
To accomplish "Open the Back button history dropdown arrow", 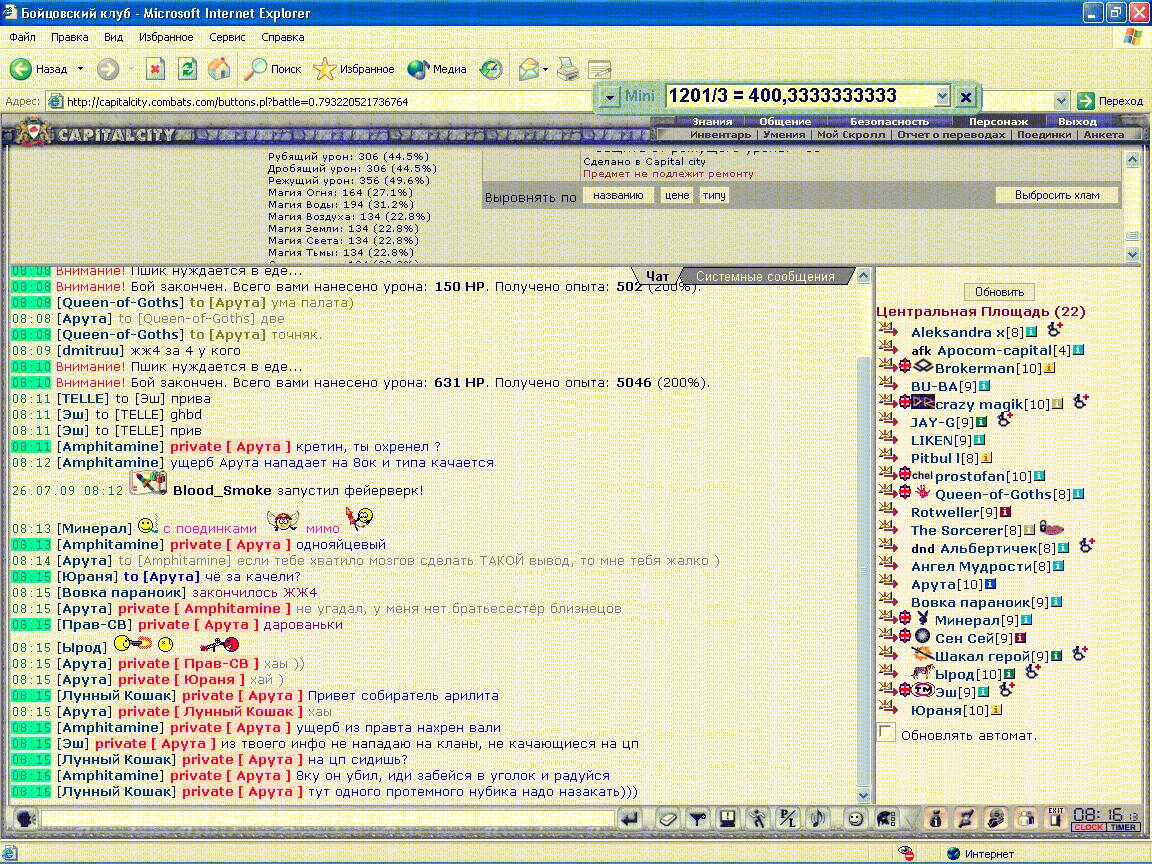I will [x=81, y=69].
